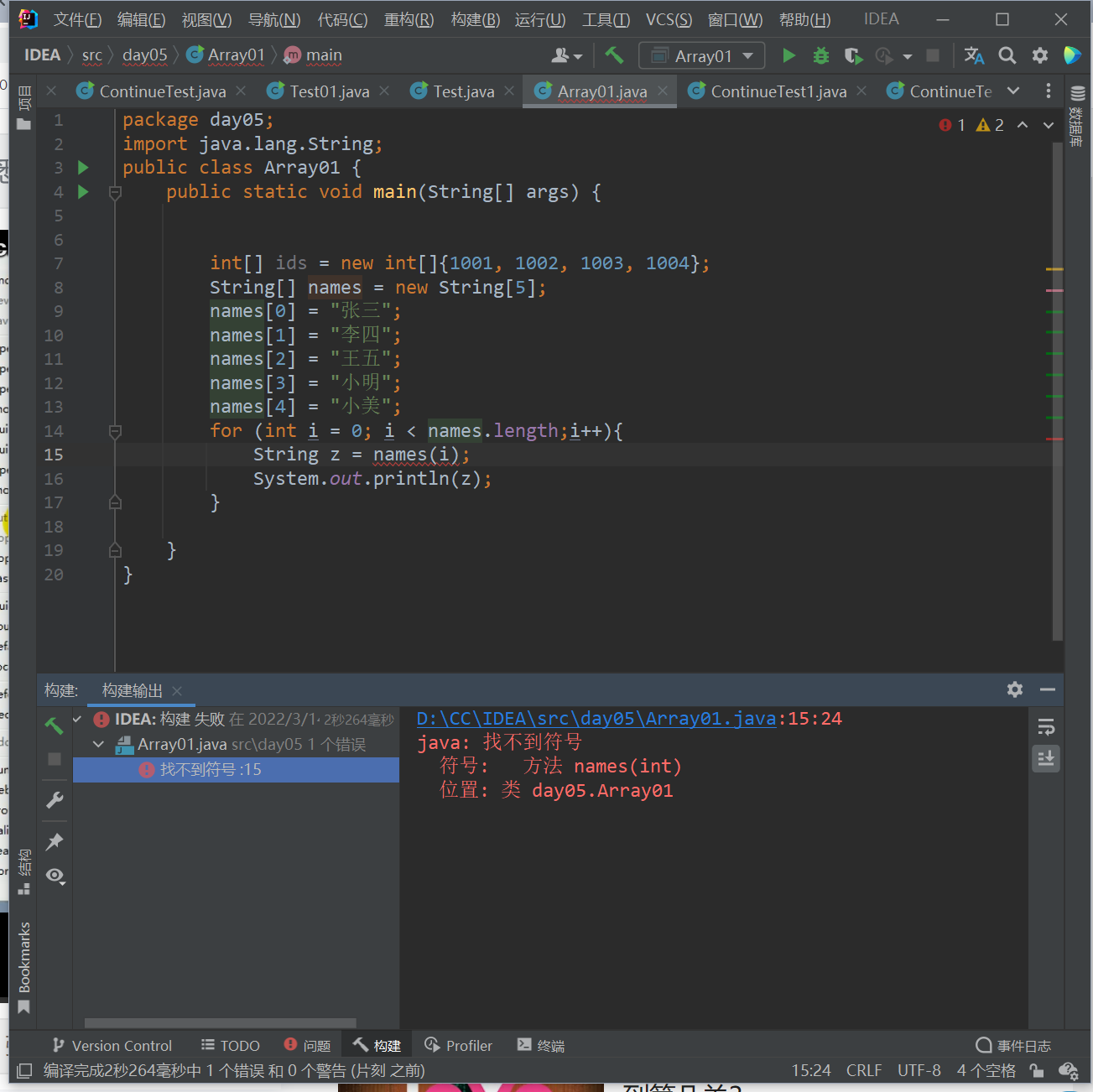Screen dimensions: 1093x1092
Task: Toggle soft-wrap in build output
Action: pyautogui.click(x=1046, y=726)
